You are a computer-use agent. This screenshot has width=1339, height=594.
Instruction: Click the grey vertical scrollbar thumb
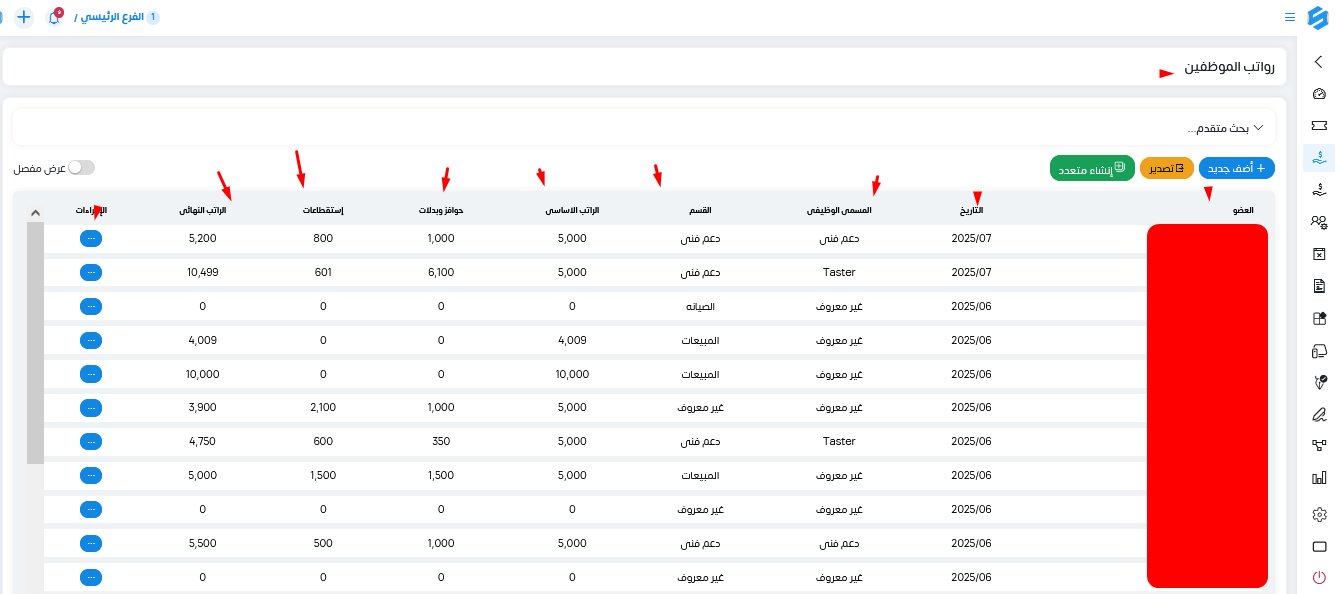coord(35,343)
